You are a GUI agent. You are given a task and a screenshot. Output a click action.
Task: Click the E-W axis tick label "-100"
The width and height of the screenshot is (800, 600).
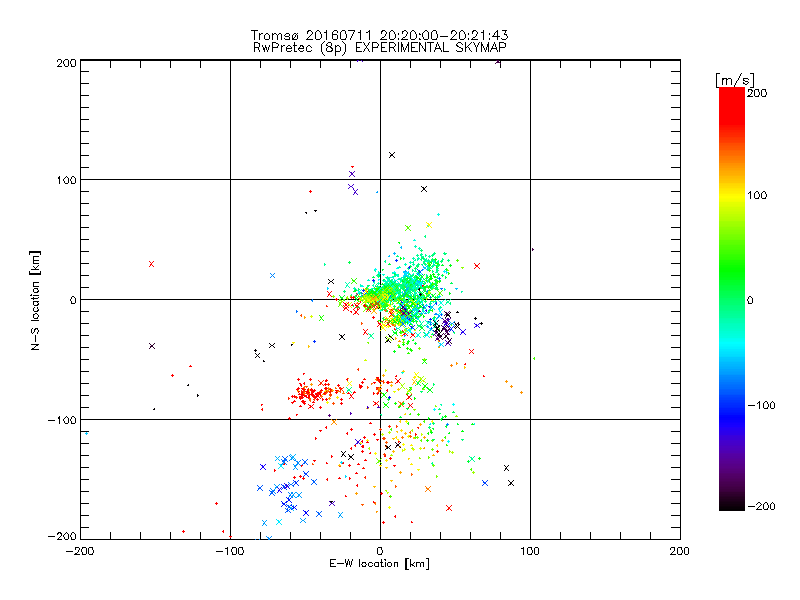(230, 551)
